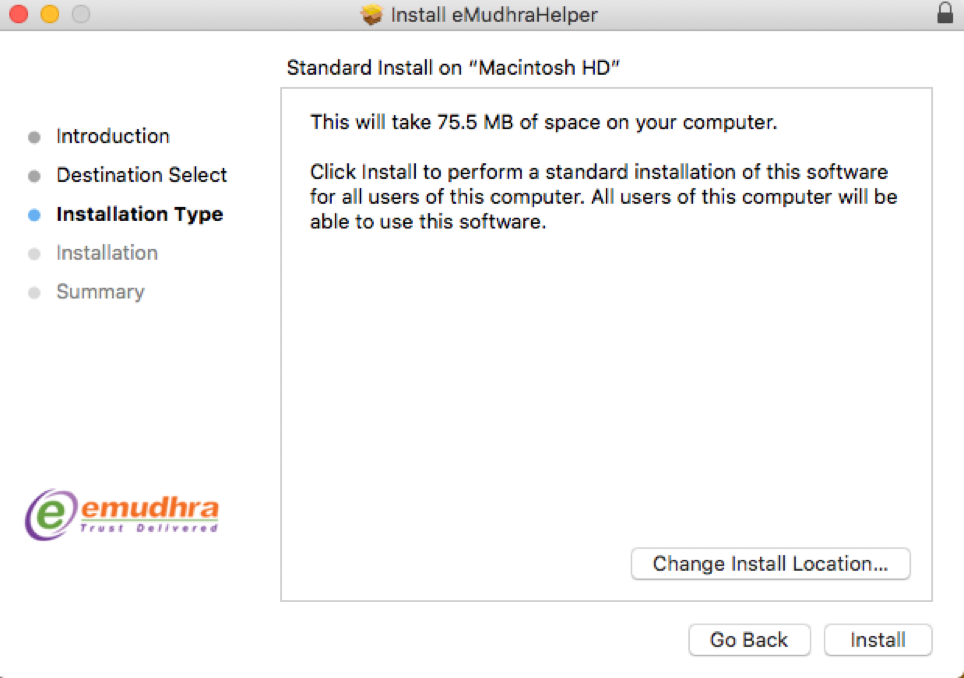Click the emudhra Trust Delivered logo
Viewport: 964px width, 678px height.
(122, 512)
